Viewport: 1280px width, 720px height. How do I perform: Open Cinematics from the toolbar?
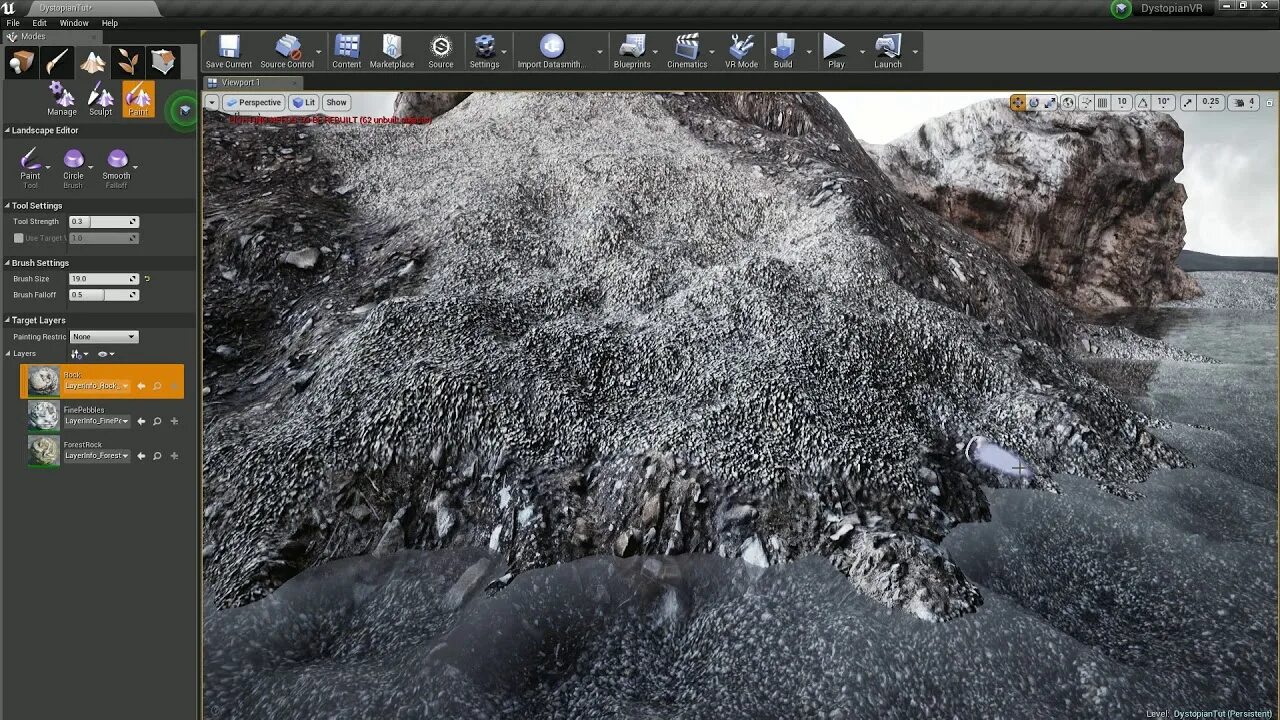687,51
